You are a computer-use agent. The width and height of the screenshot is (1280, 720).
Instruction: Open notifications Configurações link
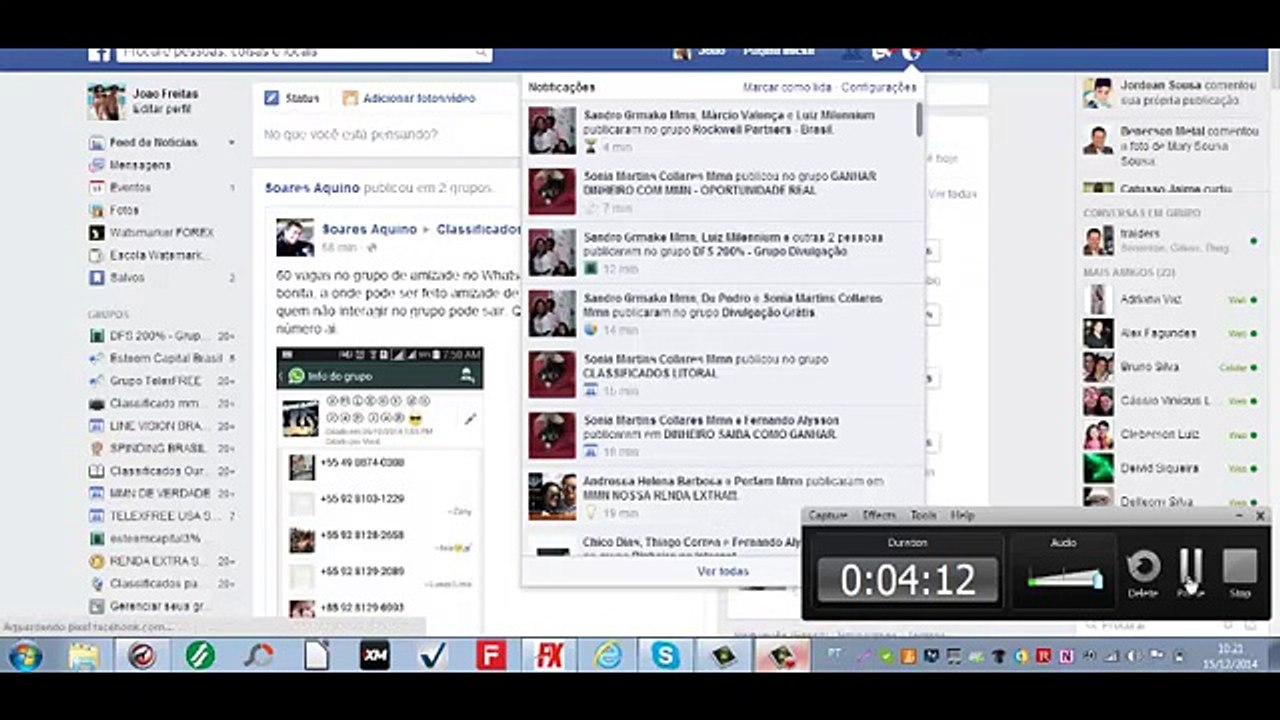coord(879,87)
